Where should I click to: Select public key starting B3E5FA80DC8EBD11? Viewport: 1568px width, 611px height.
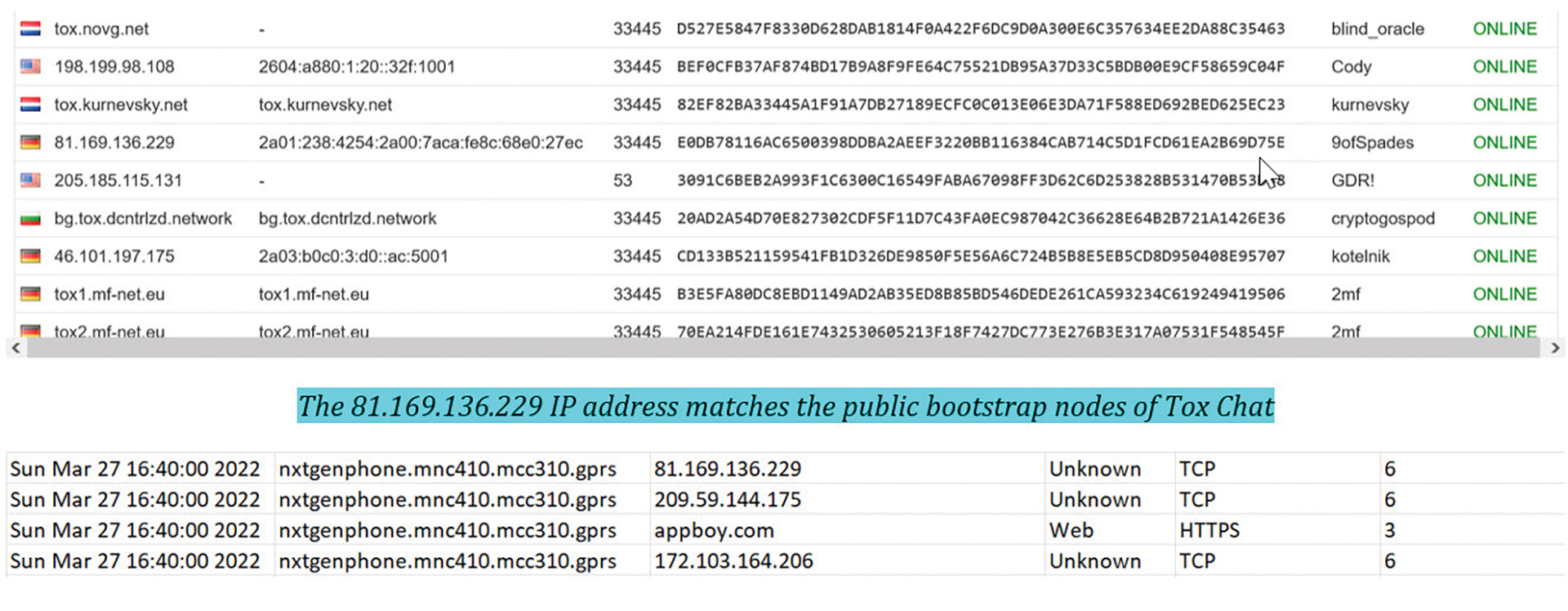981,294
